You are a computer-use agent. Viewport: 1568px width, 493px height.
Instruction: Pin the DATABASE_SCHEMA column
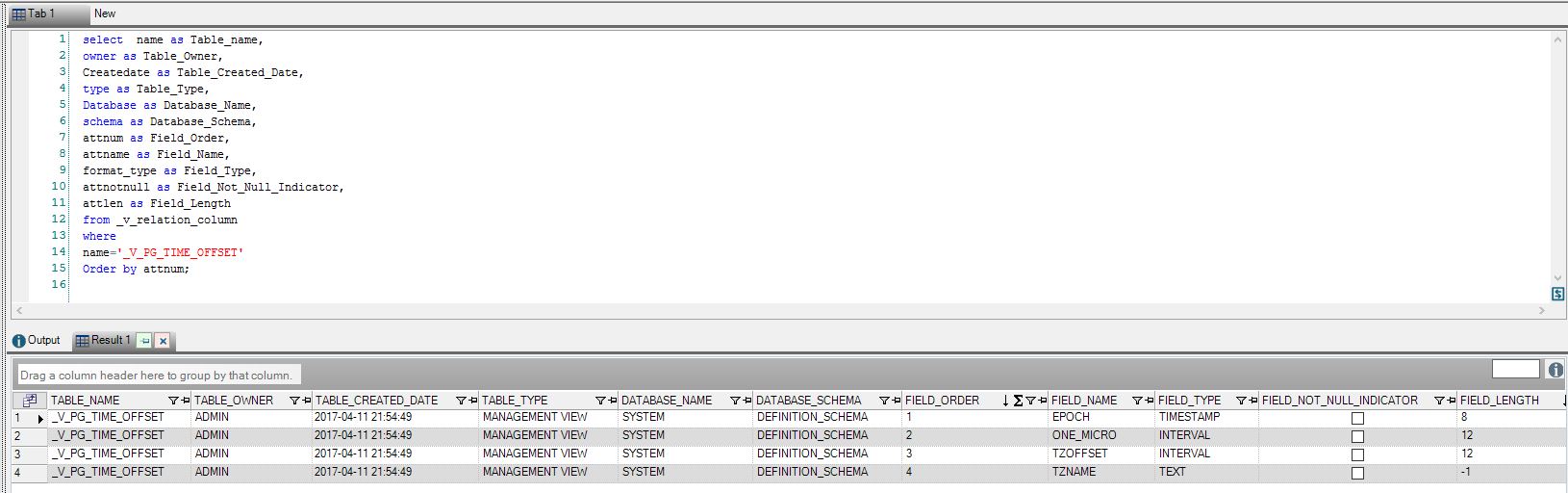click(896, 401)
